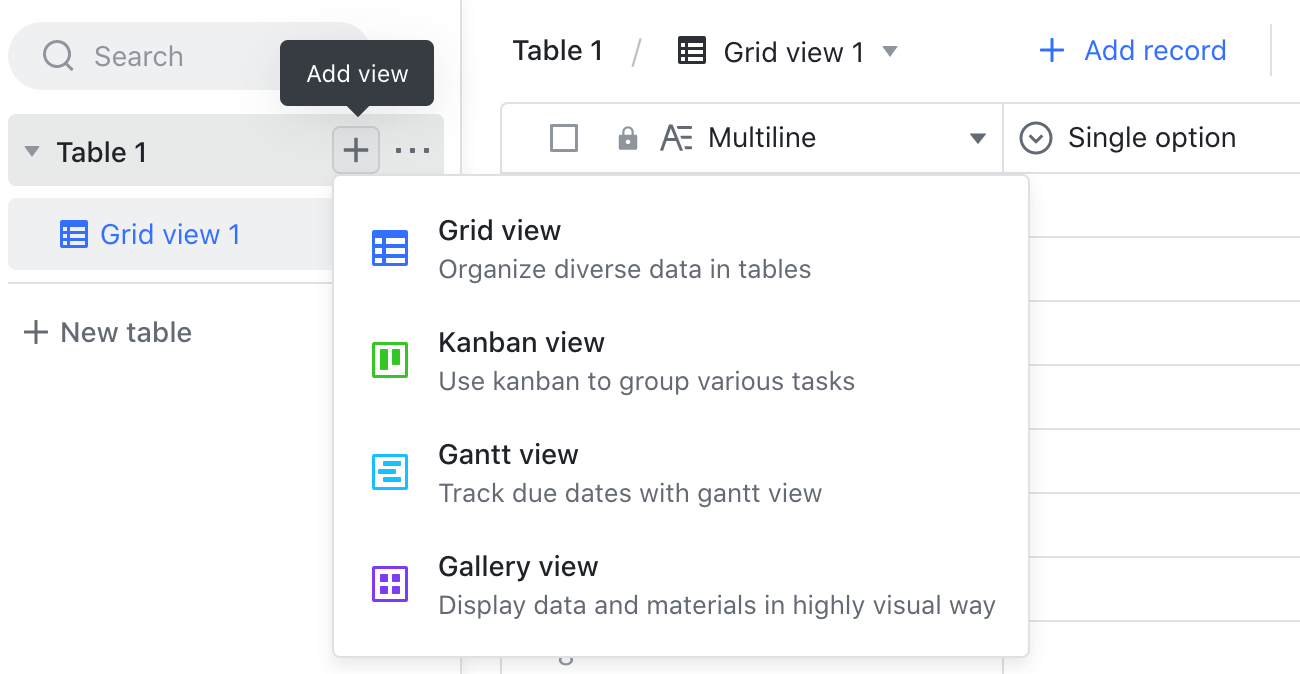Click Table 1 in the breadcrumb

point(557,50)
